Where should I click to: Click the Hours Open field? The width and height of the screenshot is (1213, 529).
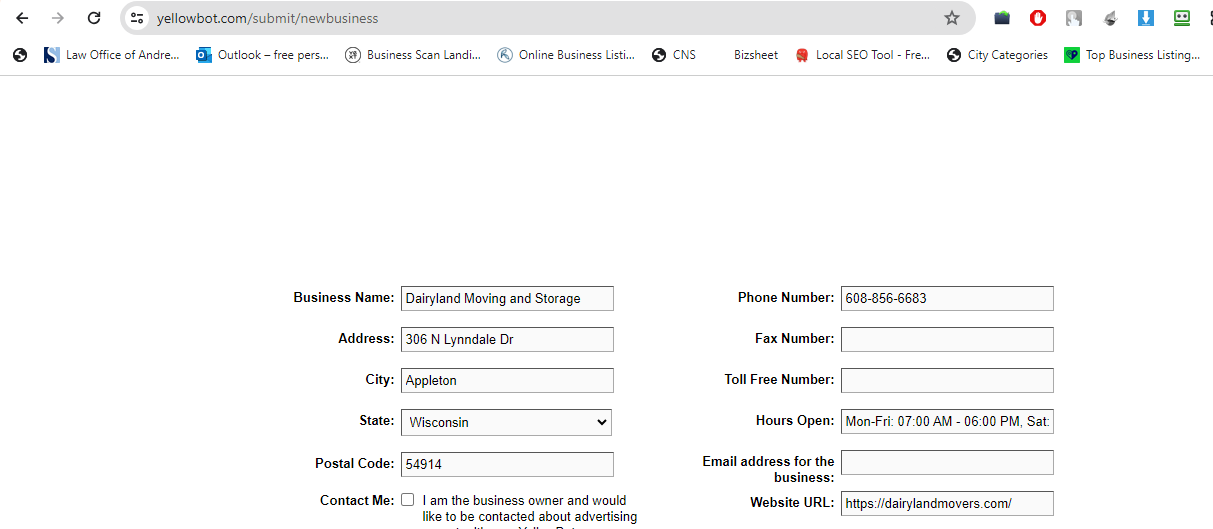tap(947, 421)
